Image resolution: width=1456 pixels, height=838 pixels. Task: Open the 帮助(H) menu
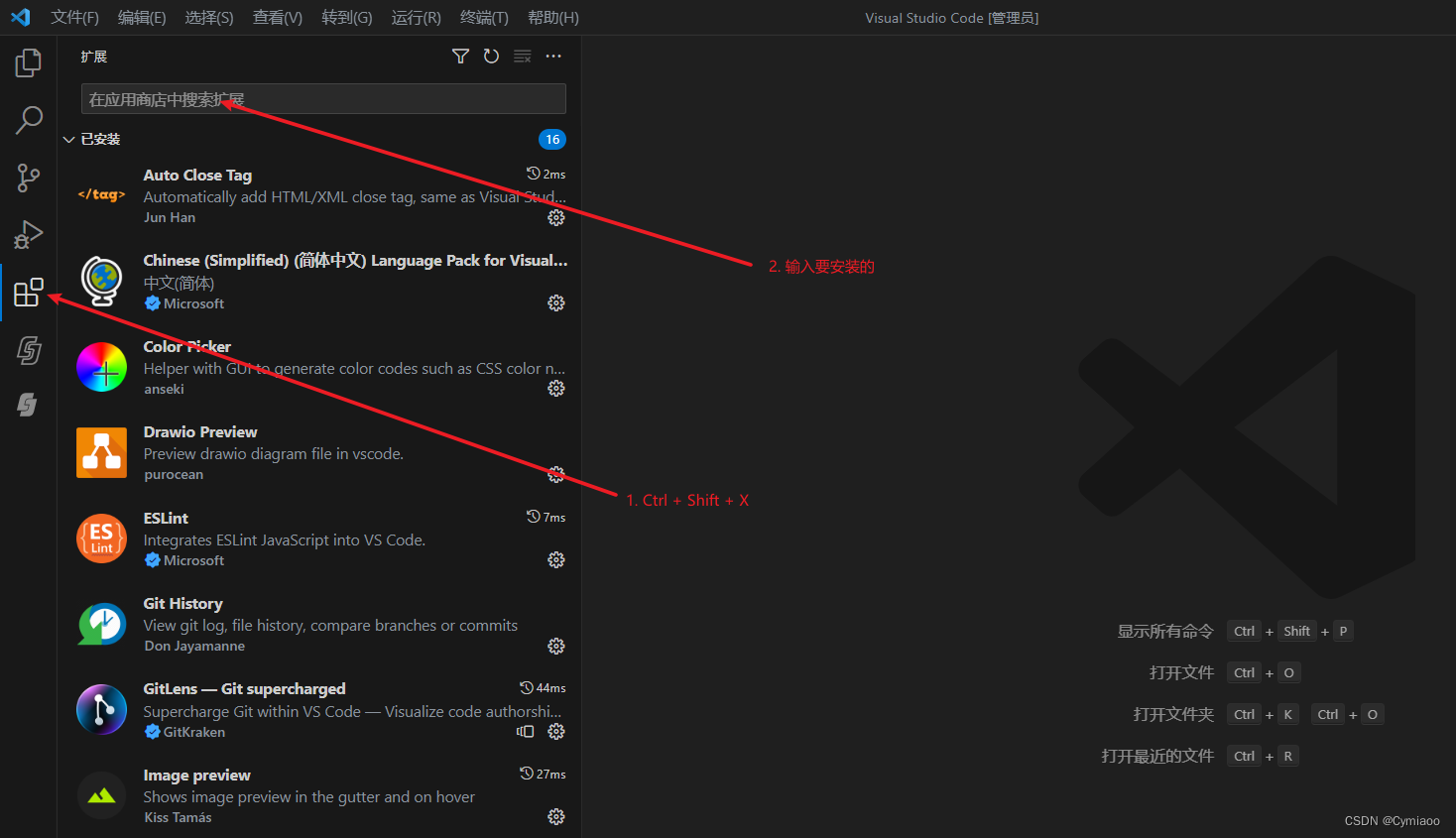553,18
